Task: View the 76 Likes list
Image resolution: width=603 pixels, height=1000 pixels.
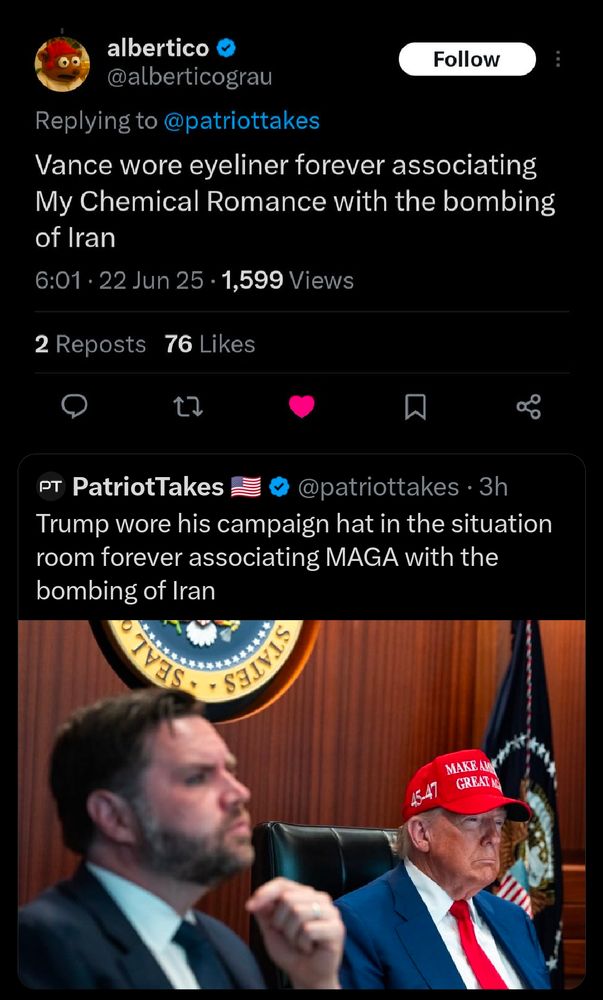Action: pos(210,344)
